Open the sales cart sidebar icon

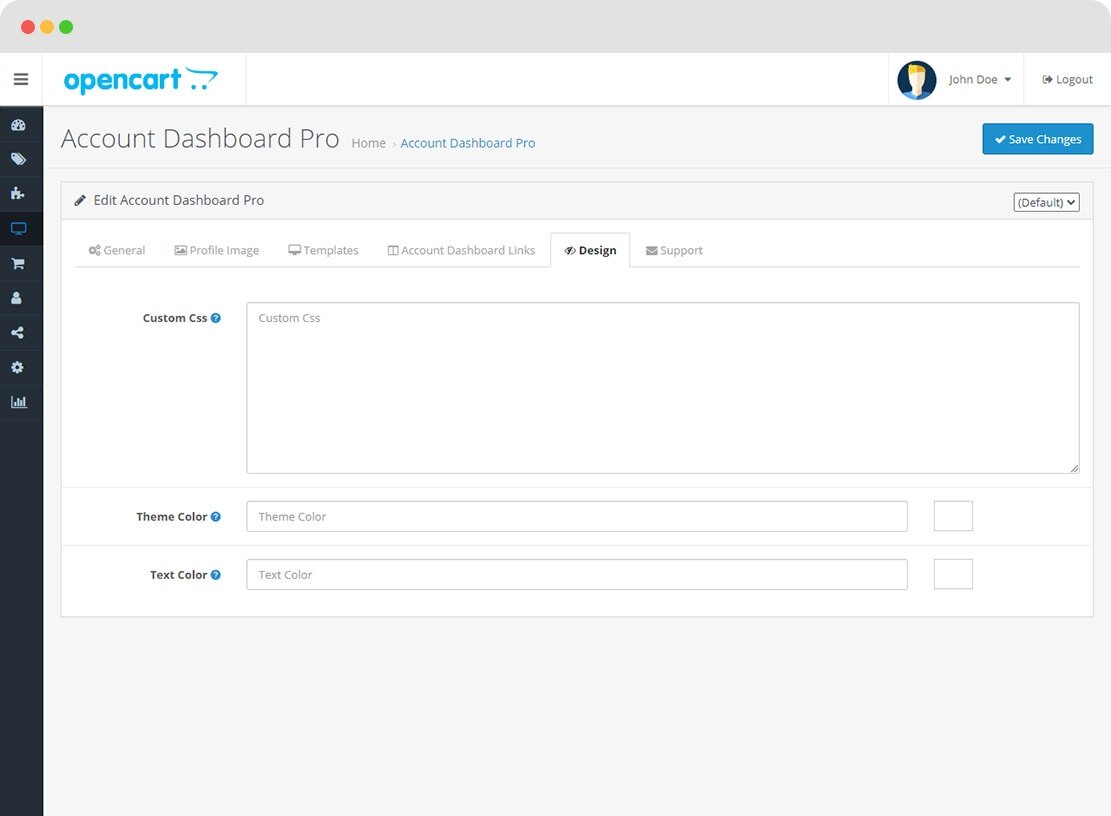pyautogui.click(x=18, y=264)
